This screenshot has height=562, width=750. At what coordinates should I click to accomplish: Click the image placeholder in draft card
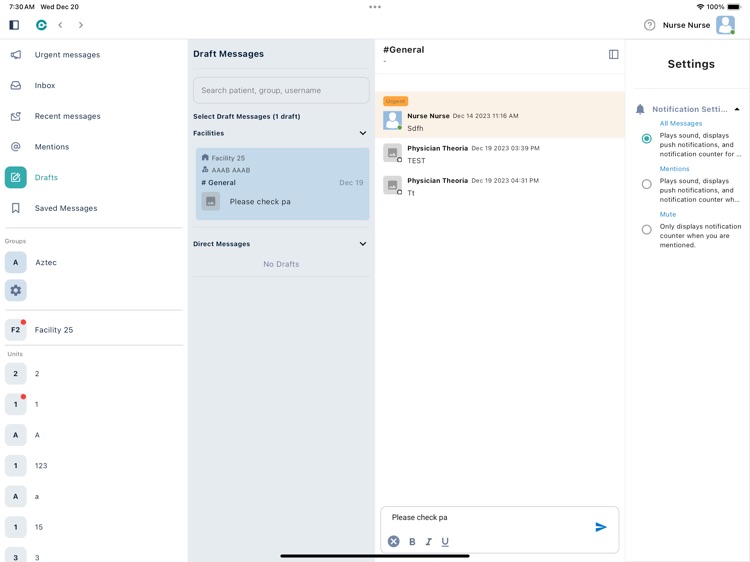[x=210, y=201]
